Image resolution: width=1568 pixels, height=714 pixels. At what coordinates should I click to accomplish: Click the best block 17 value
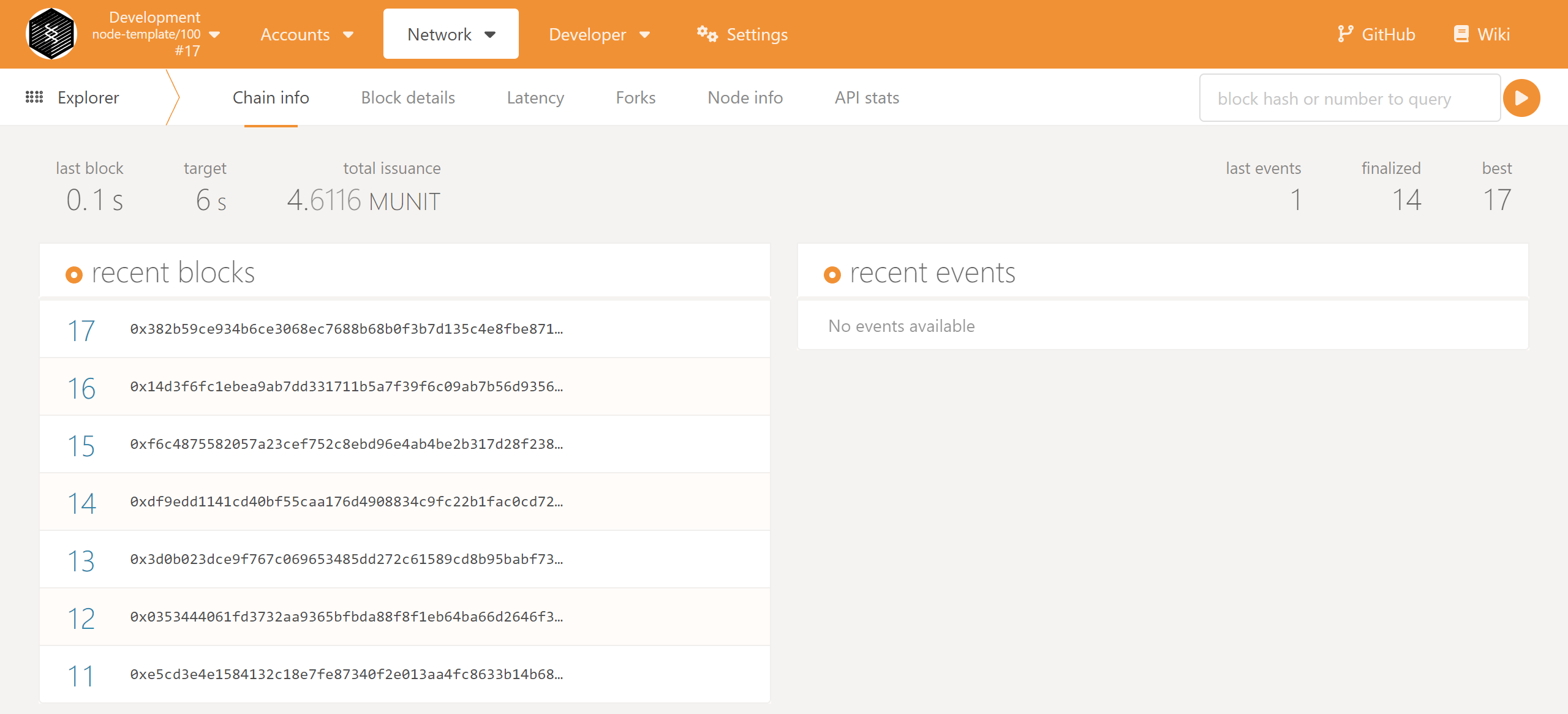point(1497,200)
